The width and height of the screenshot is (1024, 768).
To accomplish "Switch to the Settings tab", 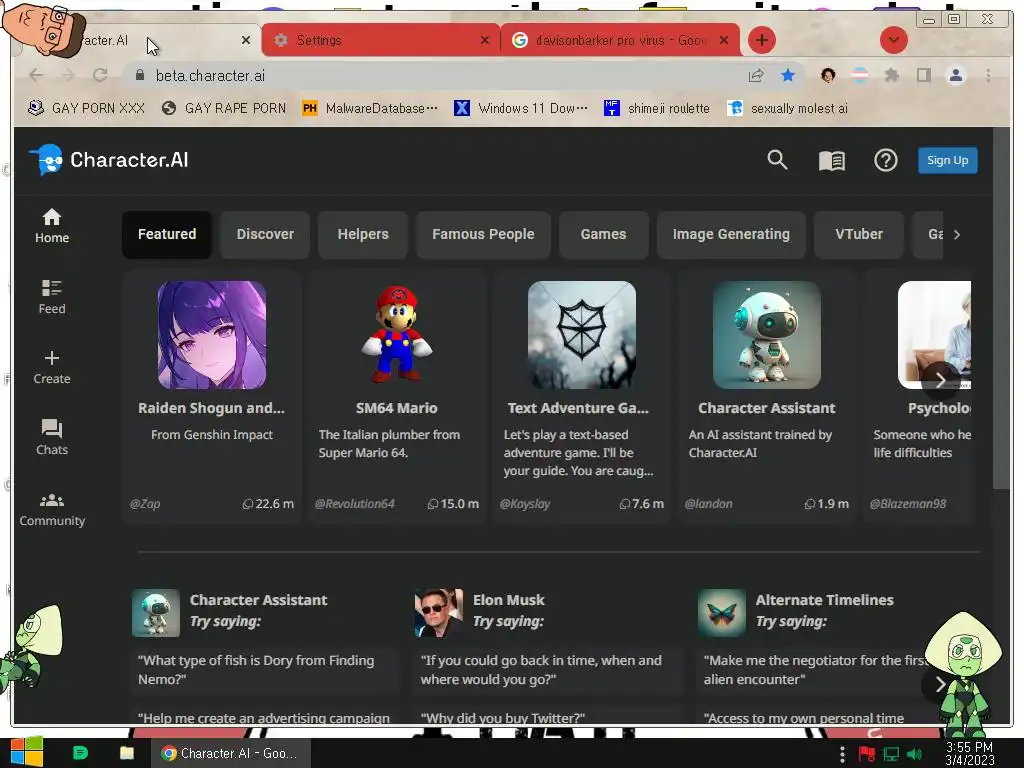I will [381, 40].
